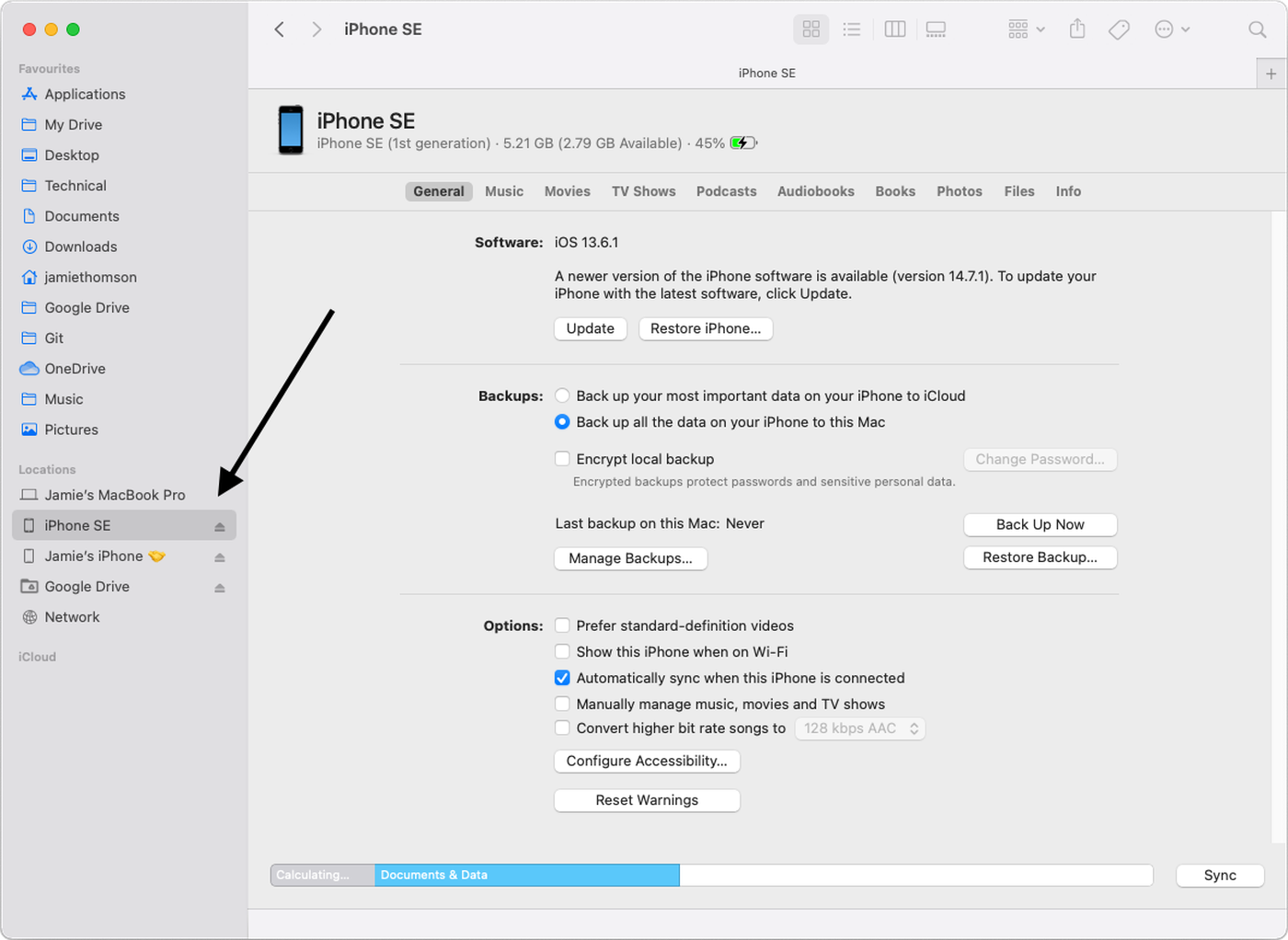Open the search magnifier icon
This screenshot has width=1288, height=940.
click(1257, 29)
